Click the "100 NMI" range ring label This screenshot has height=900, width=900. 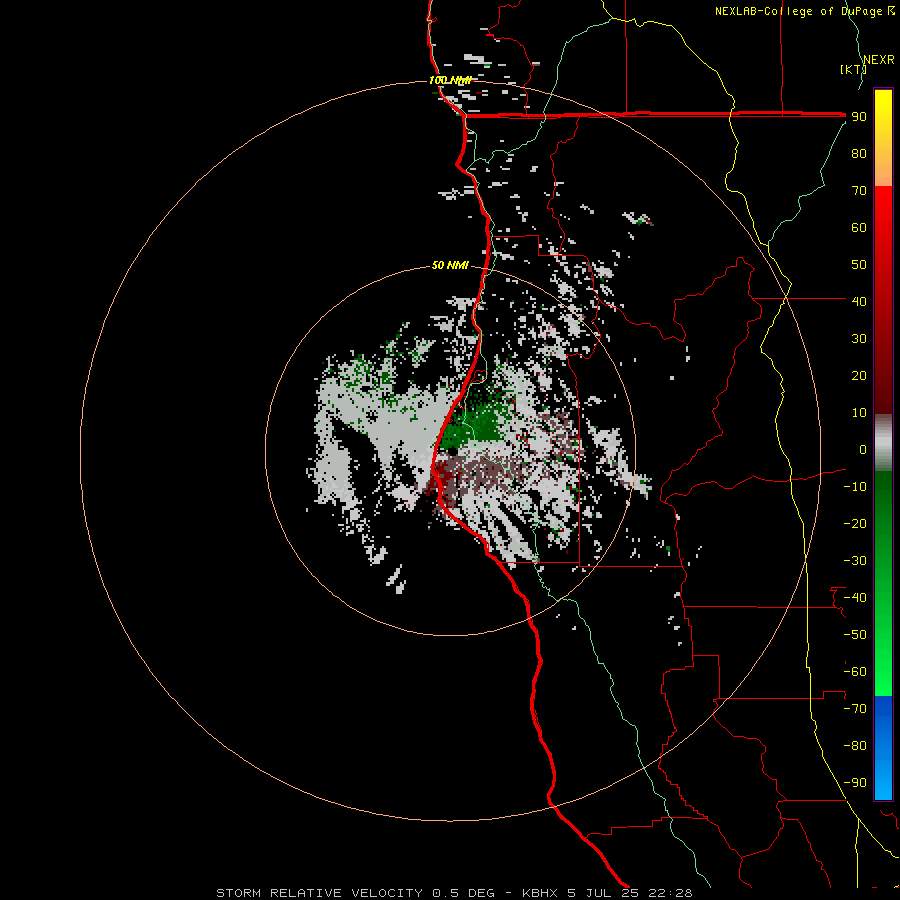tap(450, 80)
